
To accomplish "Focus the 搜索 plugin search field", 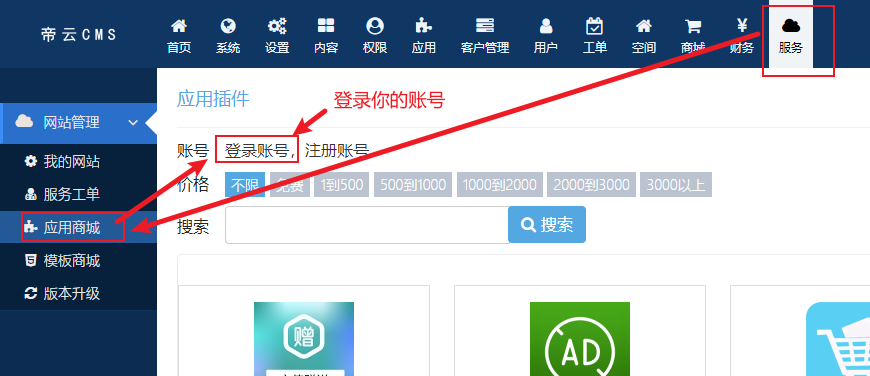I will pyautogui.click(x=367, y=225).
